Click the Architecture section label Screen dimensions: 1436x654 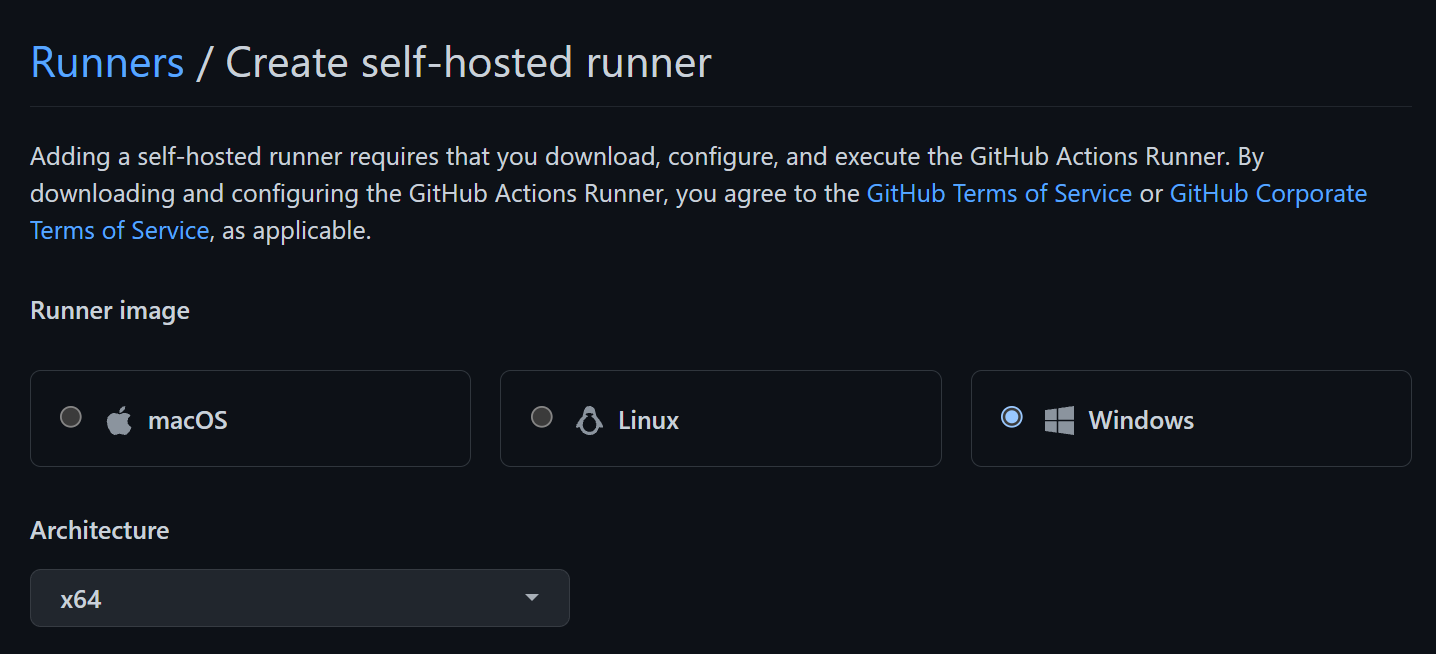pyautogui.click(x=99, y=530)
